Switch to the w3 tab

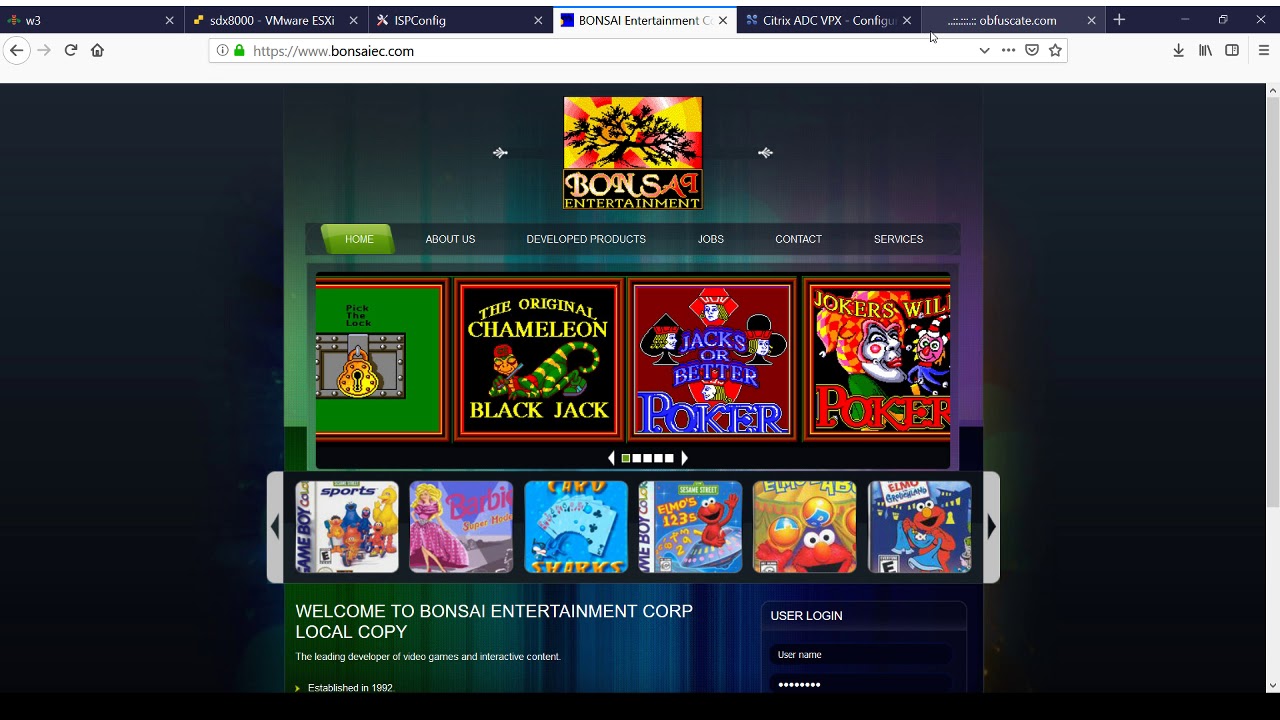(x=92, y=20)
